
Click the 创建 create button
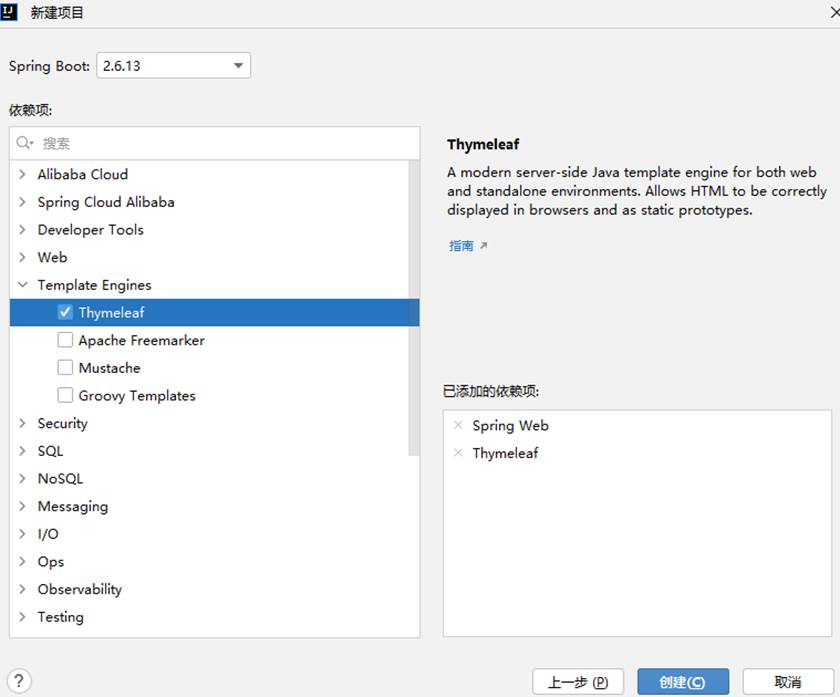click(x=683, y=682)
